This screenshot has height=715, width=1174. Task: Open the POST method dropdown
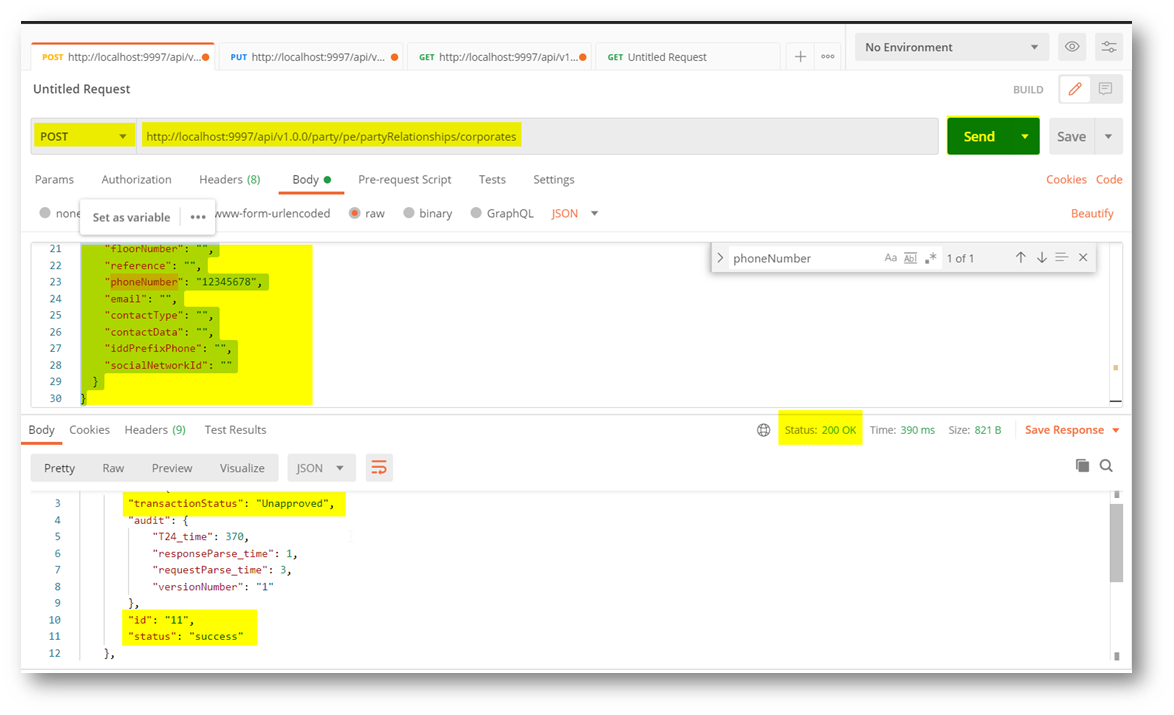click(x=84, y=137)
